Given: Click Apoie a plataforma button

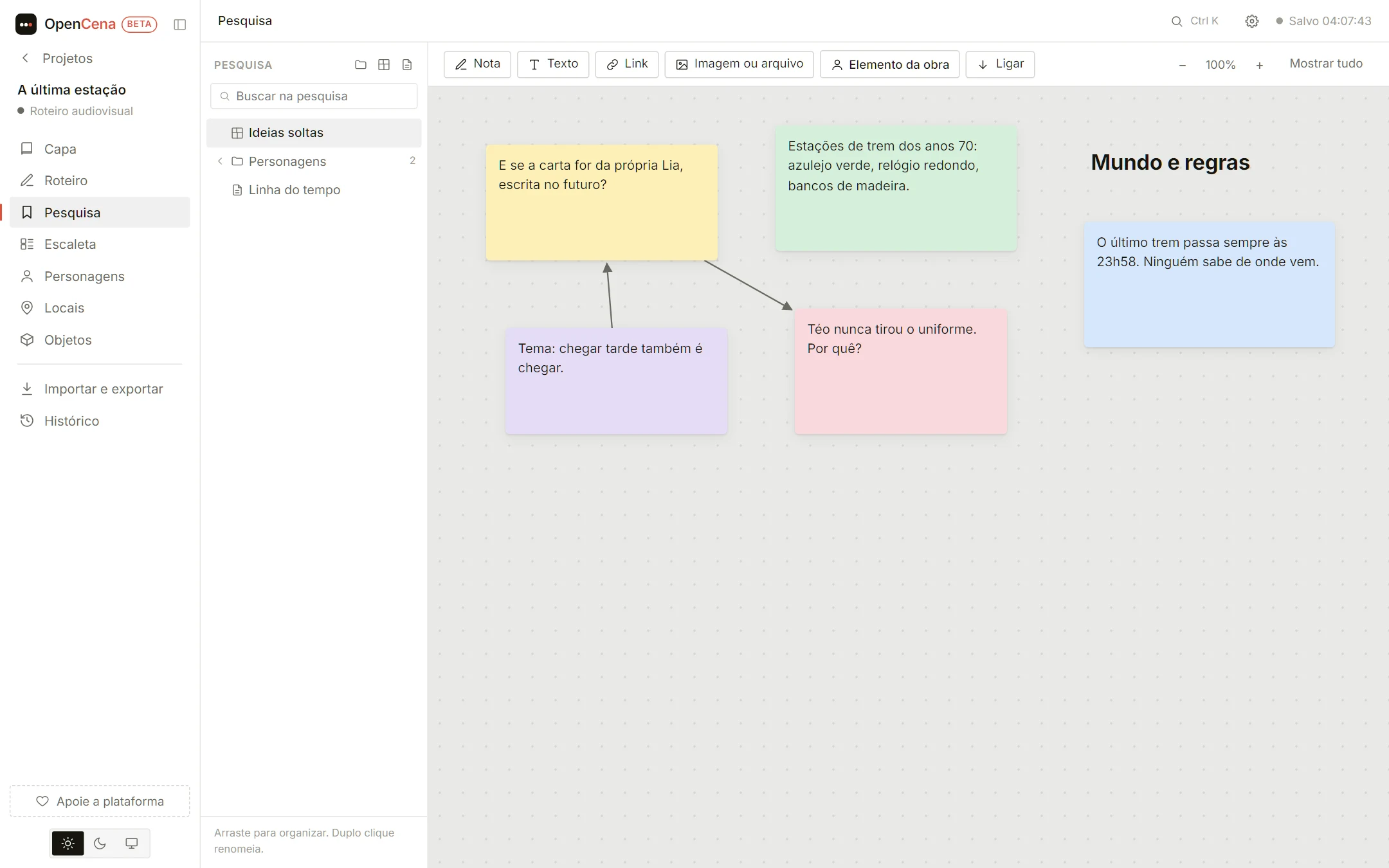Looking at the screenshot, I should (x=100, y=801).
